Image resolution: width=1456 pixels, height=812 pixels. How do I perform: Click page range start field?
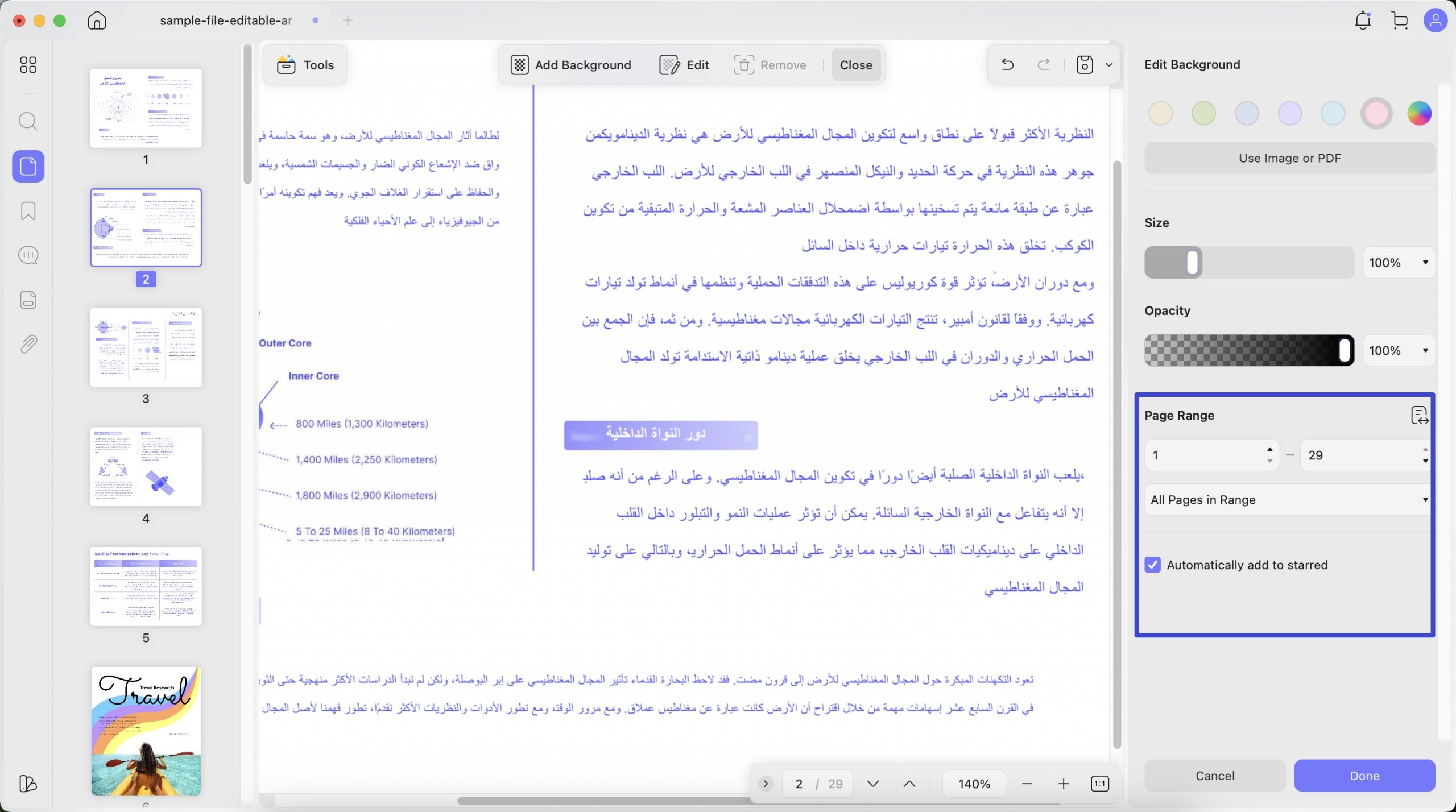(x=1212, y=455)
